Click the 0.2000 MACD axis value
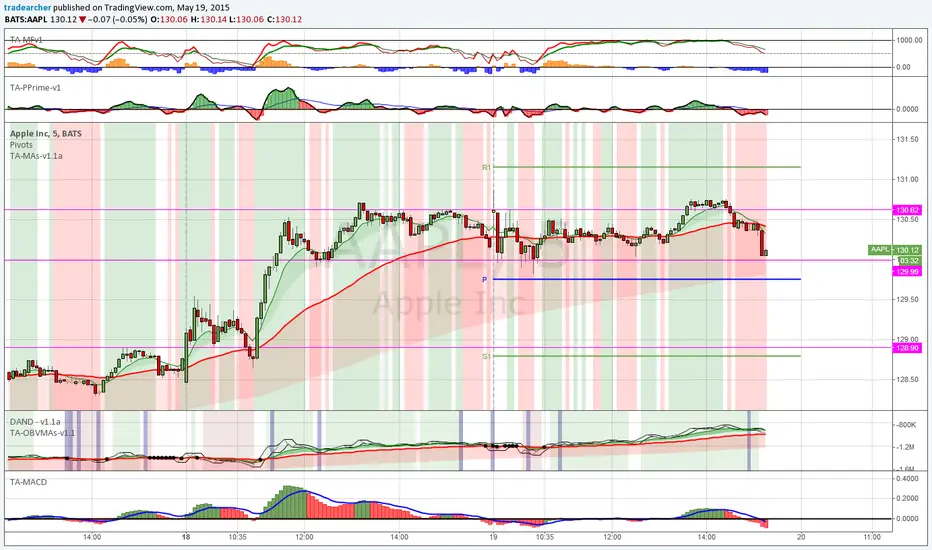The image size is (932, 550). 906,498
